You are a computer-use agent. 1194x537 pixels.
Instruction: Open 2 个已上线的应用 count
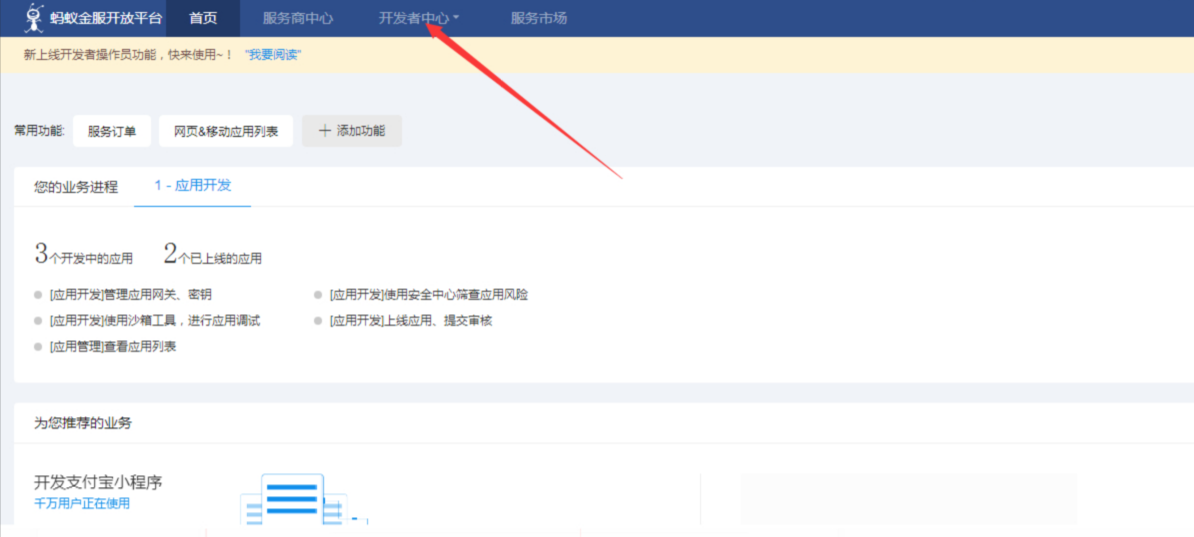point(213,256)
